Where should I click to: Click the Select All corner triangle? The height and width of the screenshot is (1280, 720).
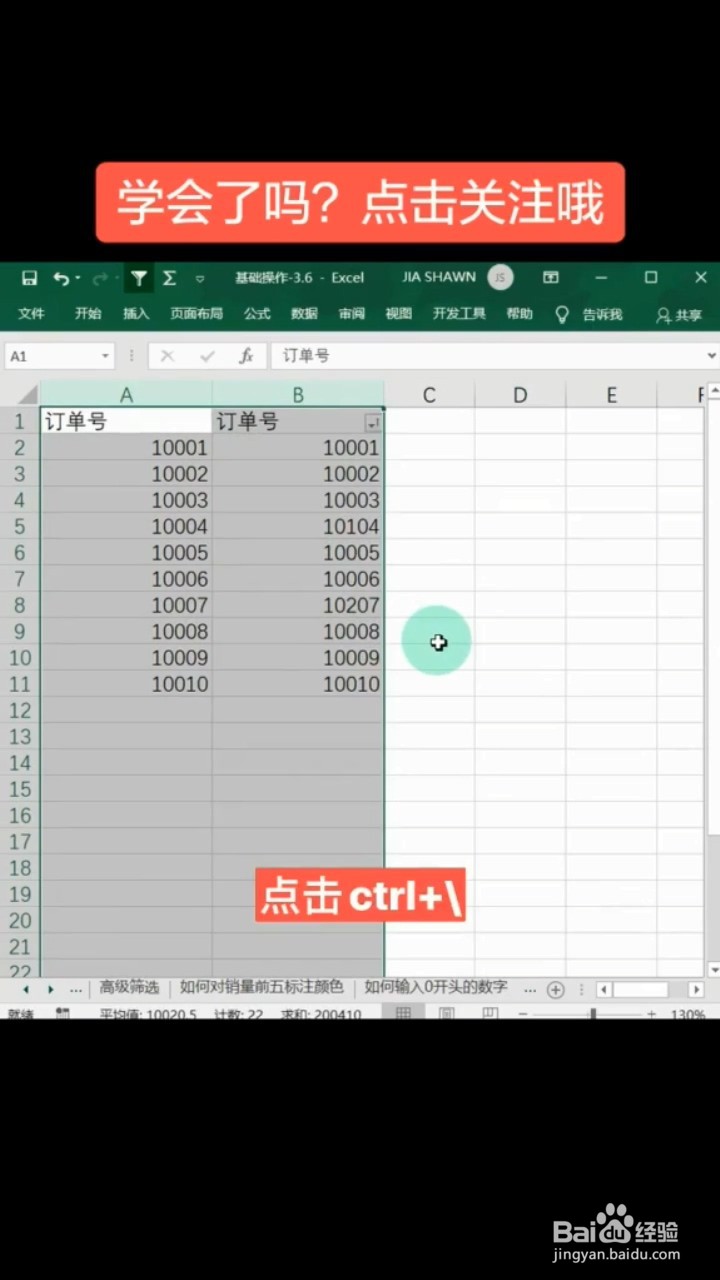(x=27, y=394)
